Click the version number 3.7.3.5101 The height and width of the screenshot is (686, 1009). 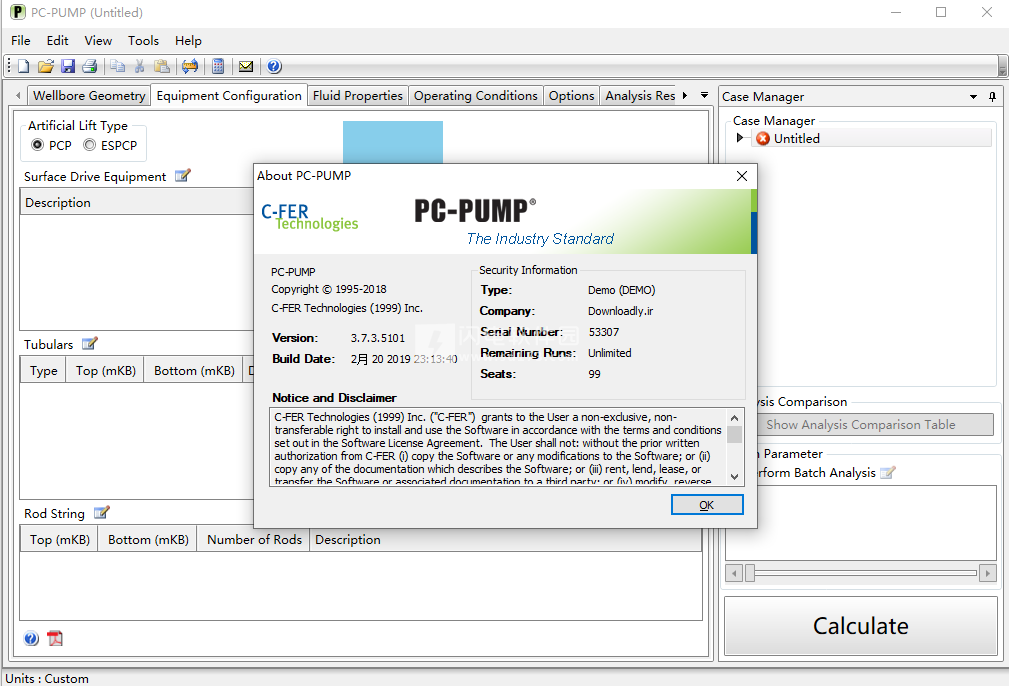click(378, 338)
